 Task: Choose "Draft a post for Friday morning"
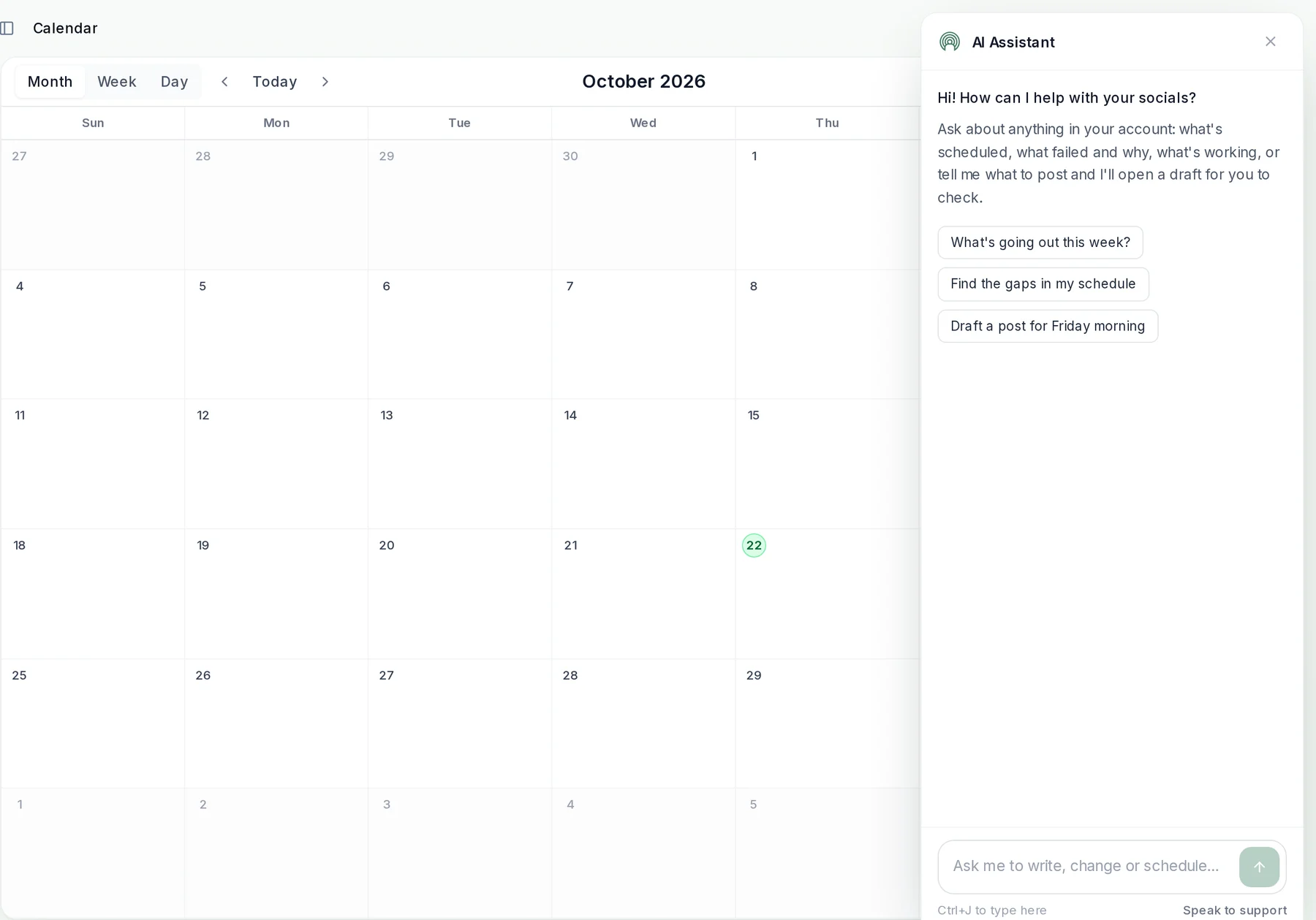1048,326
